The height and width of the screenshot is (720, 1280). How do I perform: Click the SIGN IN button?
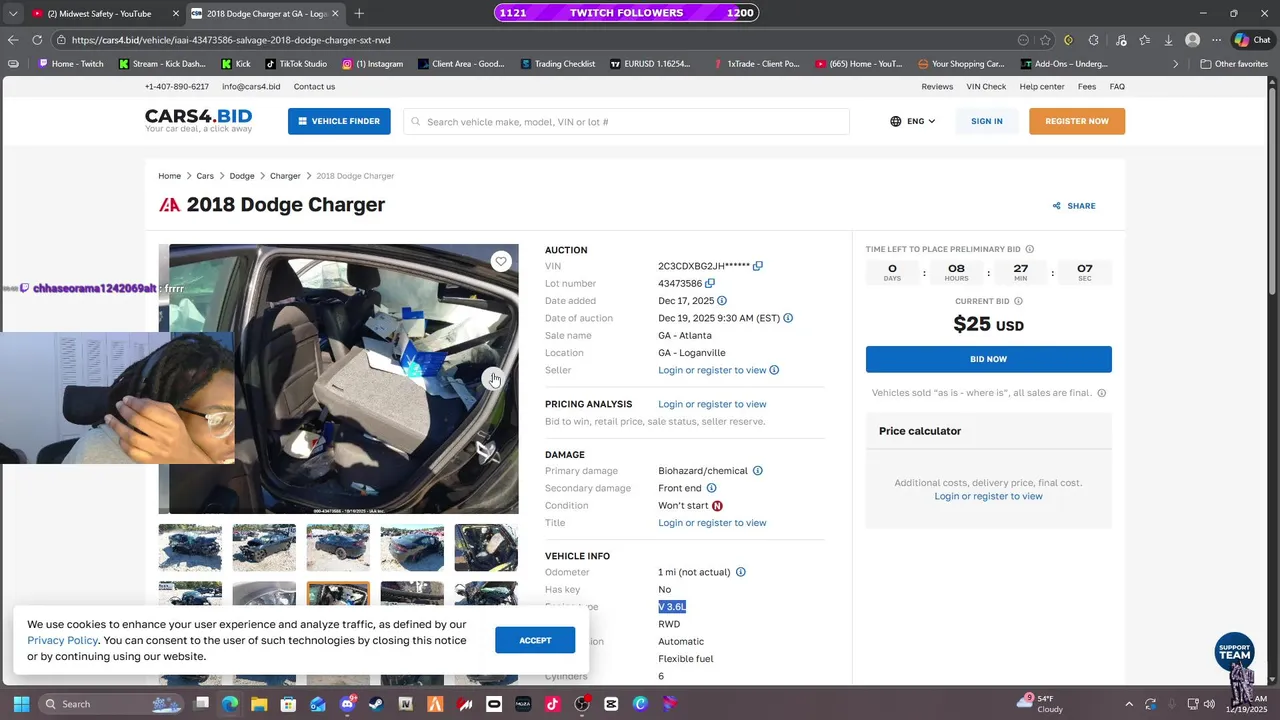pyautogui.click(x=986, y=121)
